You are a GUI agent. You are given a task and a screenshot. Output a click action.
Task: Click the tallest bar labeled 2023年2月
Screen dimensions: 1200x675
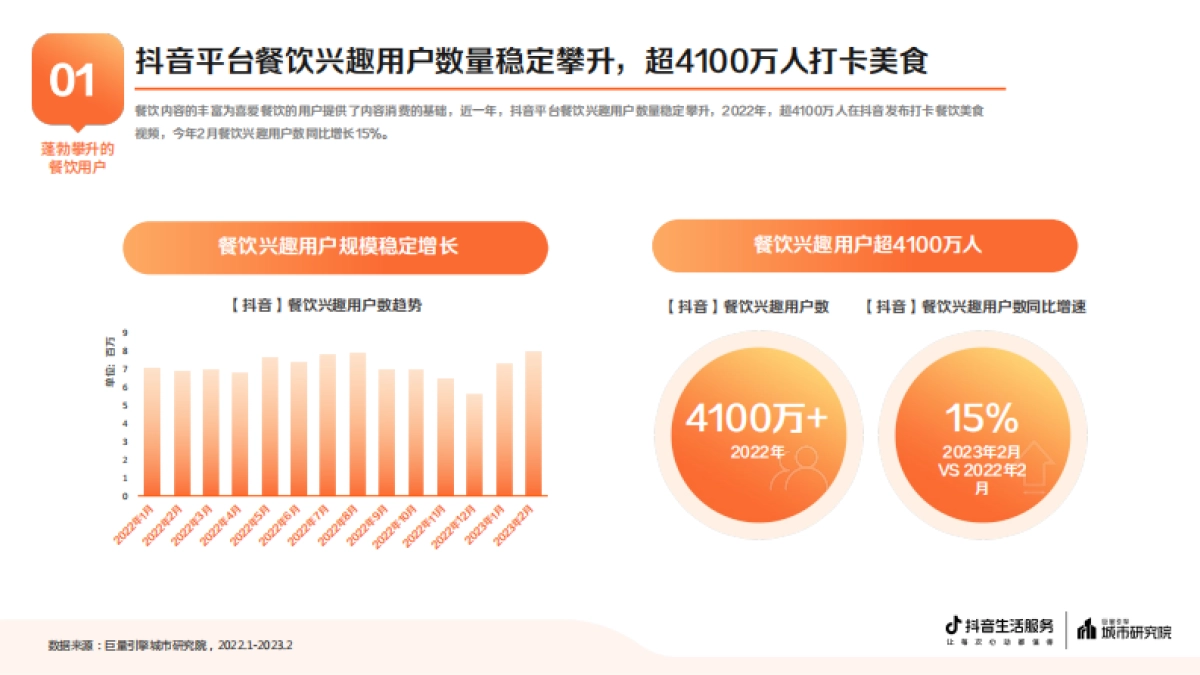(x=534, y=420)
